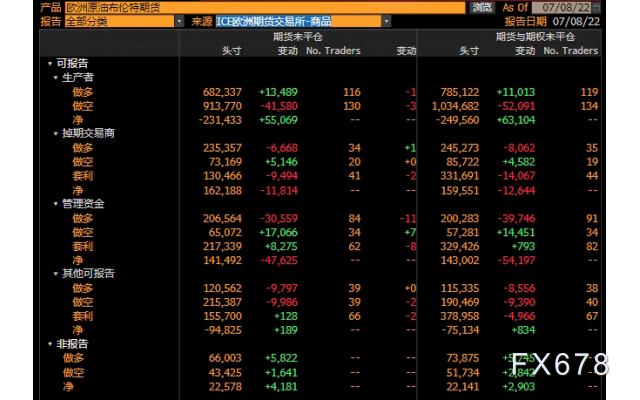Click No. Traders header under 期货未平仓

click(x=333, y=51)
